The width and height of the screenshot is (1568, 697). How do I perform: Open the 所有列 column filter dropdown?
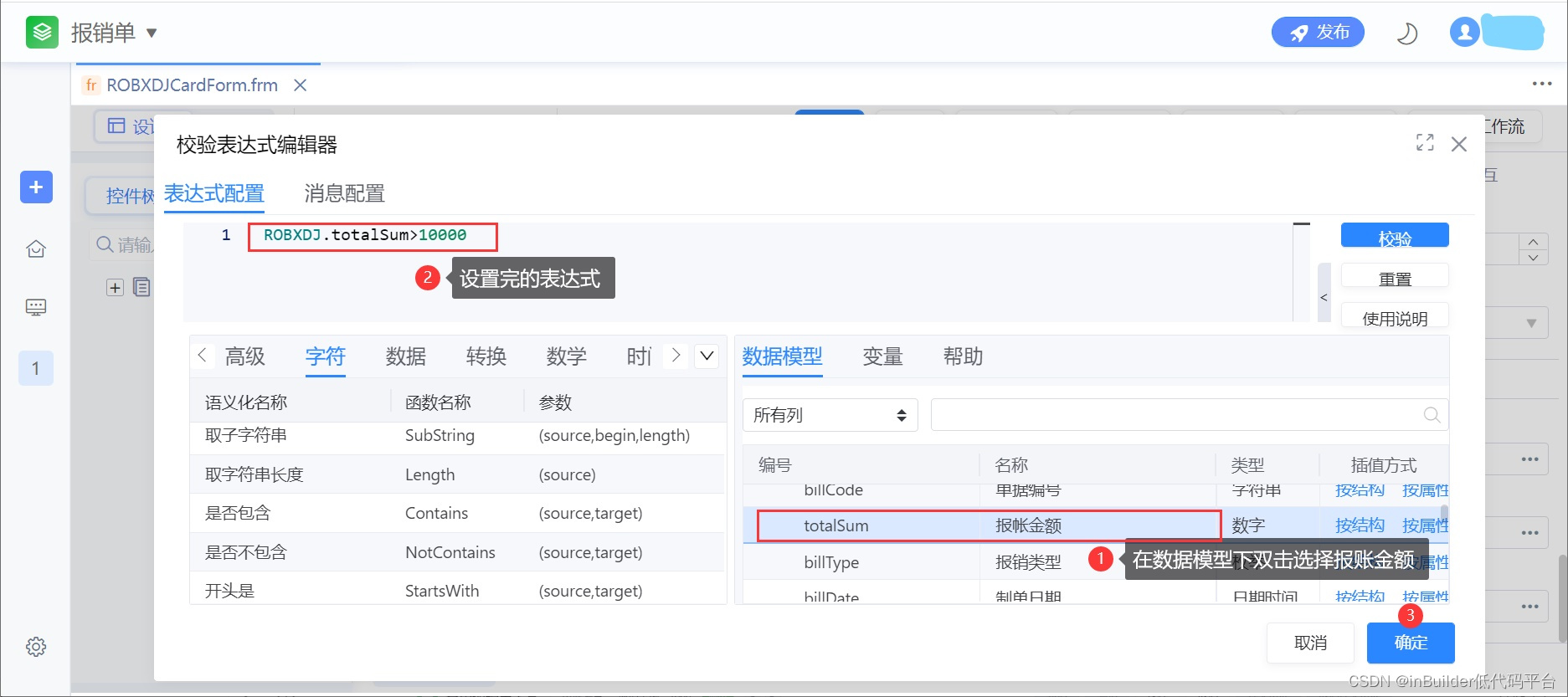(830, 415)
